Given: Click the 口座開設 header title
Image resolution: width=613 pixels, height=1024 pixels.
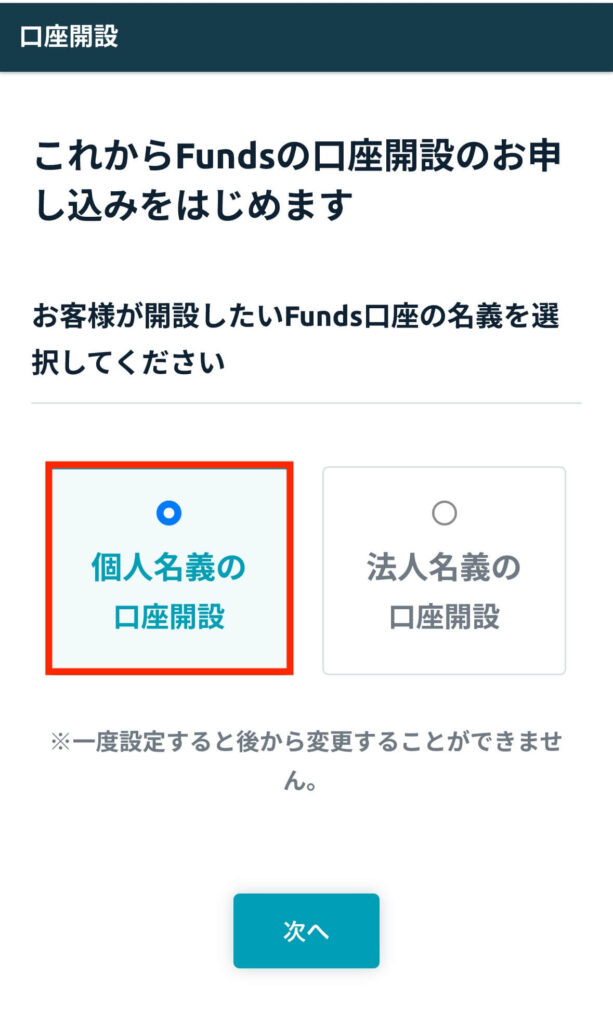Looking at the screenshot, I should 69,37.
